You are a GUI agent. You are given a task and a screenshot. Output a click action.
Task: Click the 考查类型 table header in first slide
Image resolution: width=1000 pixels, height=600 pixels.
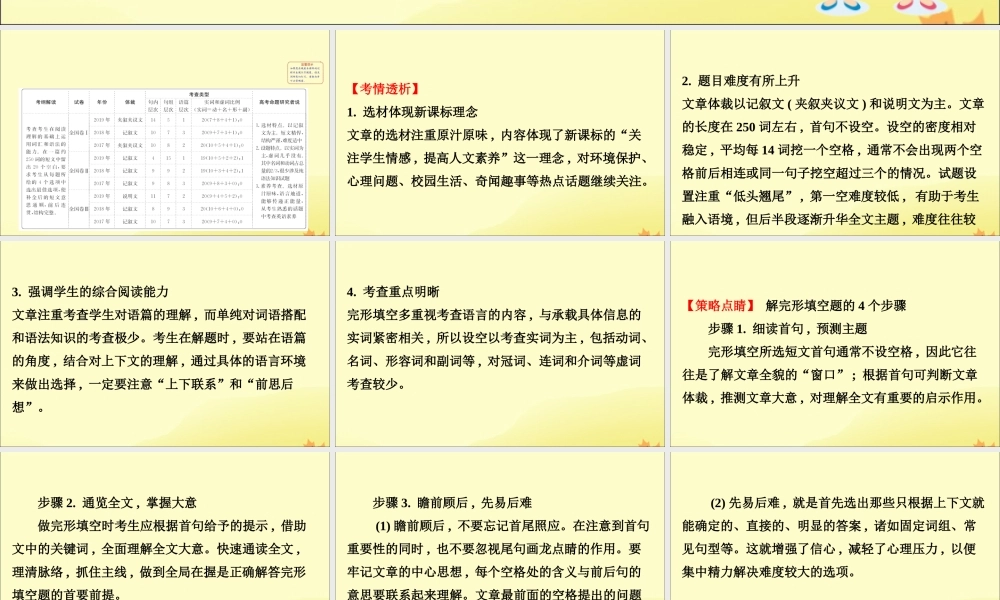click(199, 94)
